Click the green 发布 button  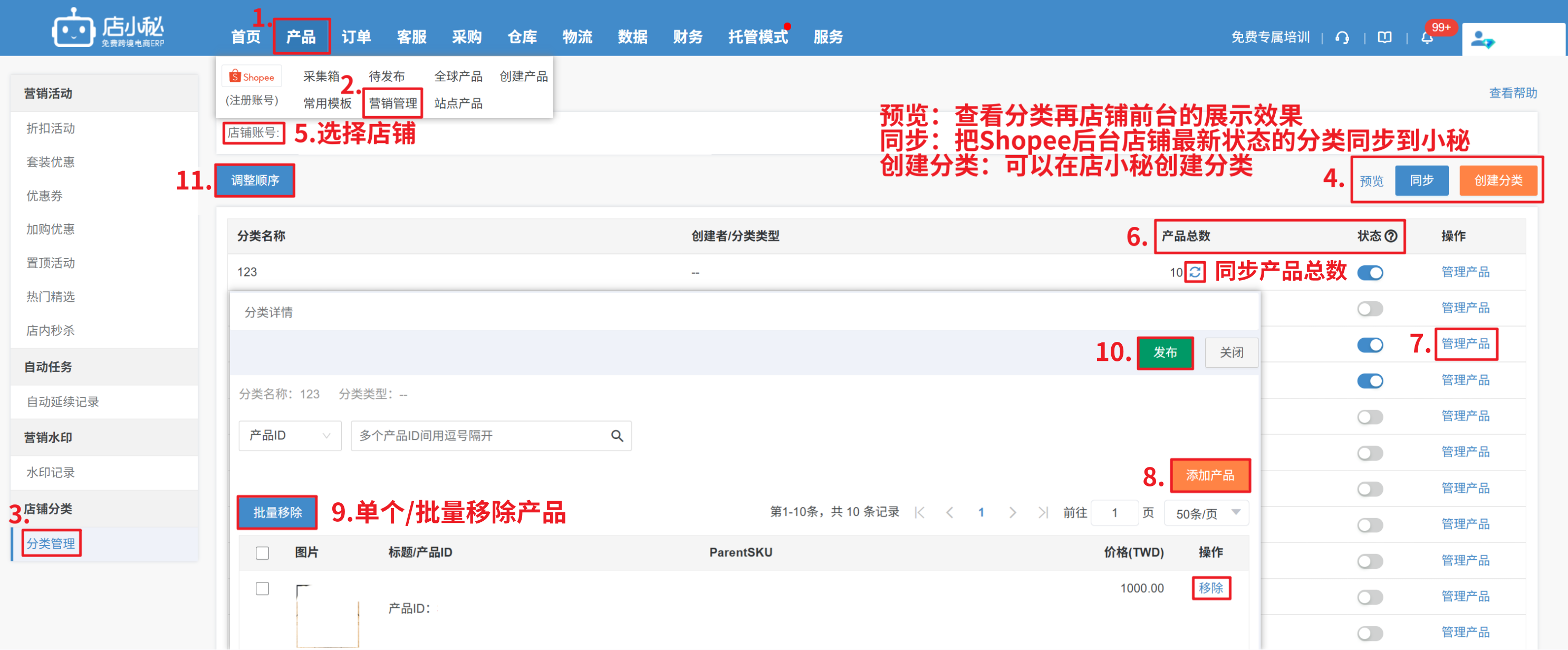pyautogui.click(x=1165, y=352)
